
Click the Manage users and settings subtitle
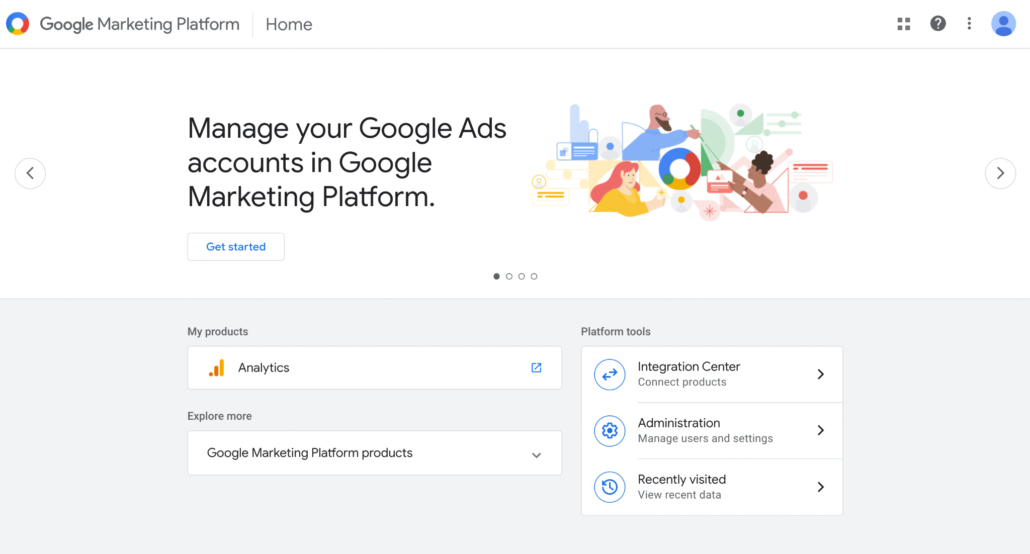(705, 438)
